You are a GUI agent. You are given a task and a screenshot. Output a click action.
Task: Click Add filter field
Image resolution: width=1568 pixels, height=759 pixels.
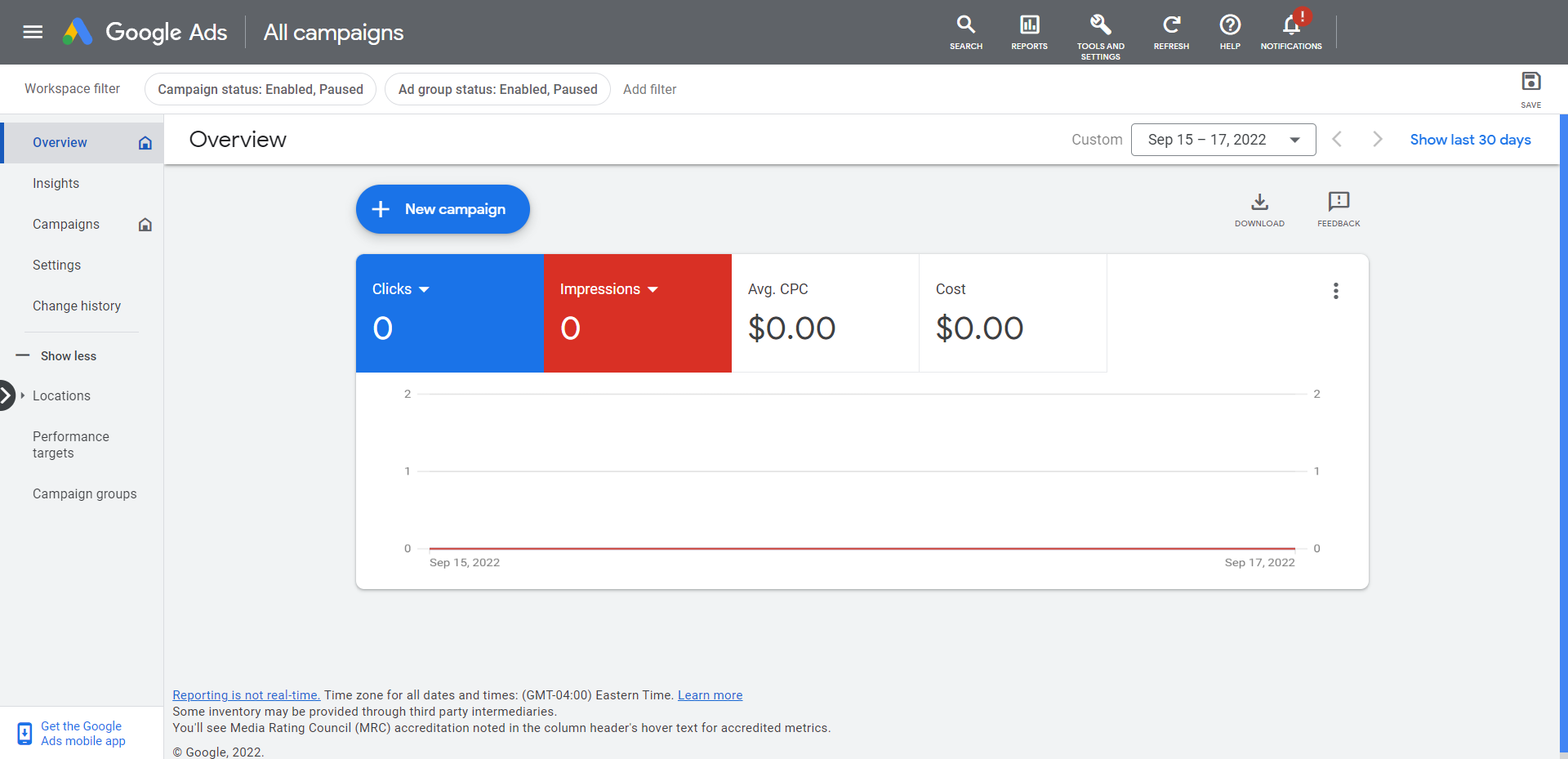[x=649, y=90]
